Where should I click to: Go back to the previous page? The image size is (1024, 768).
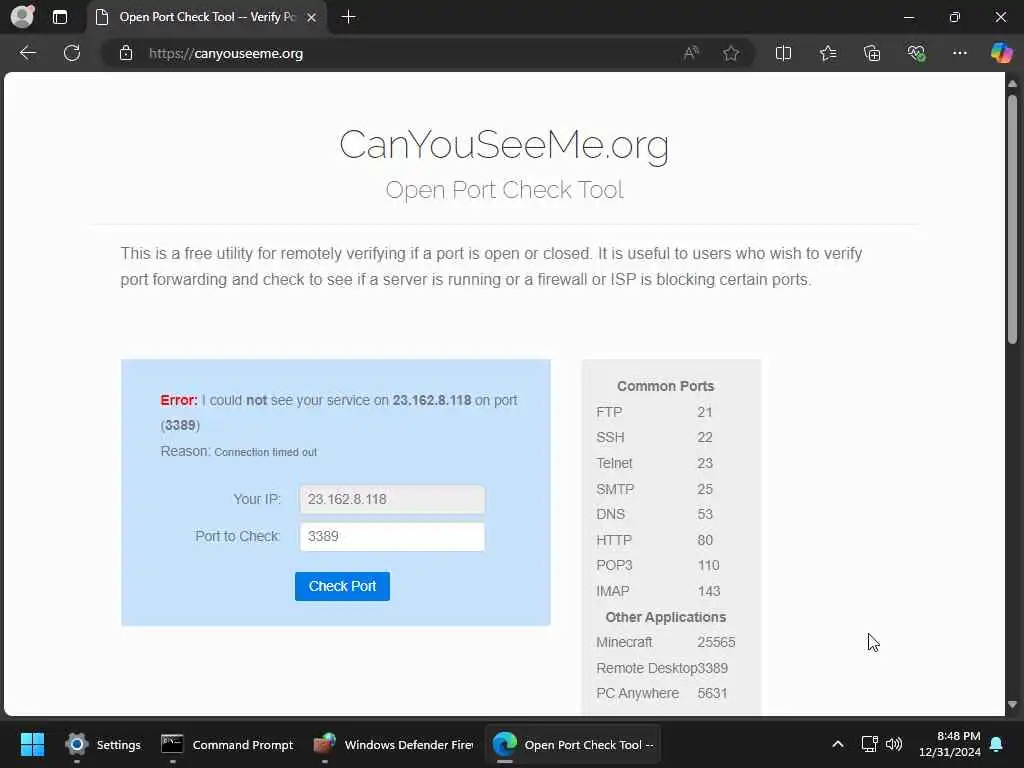[27, 53]
